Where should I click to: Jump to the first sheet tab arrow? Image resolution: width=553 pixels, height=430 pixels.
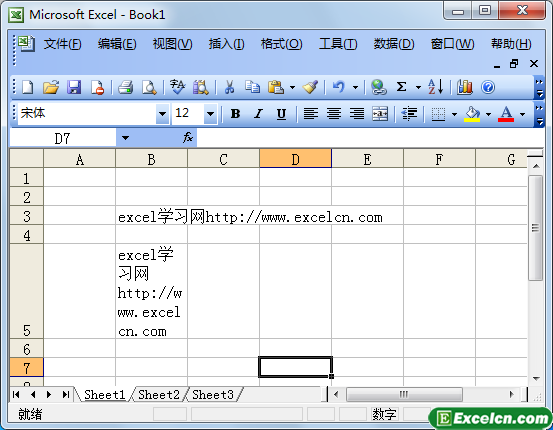[16, 394]
